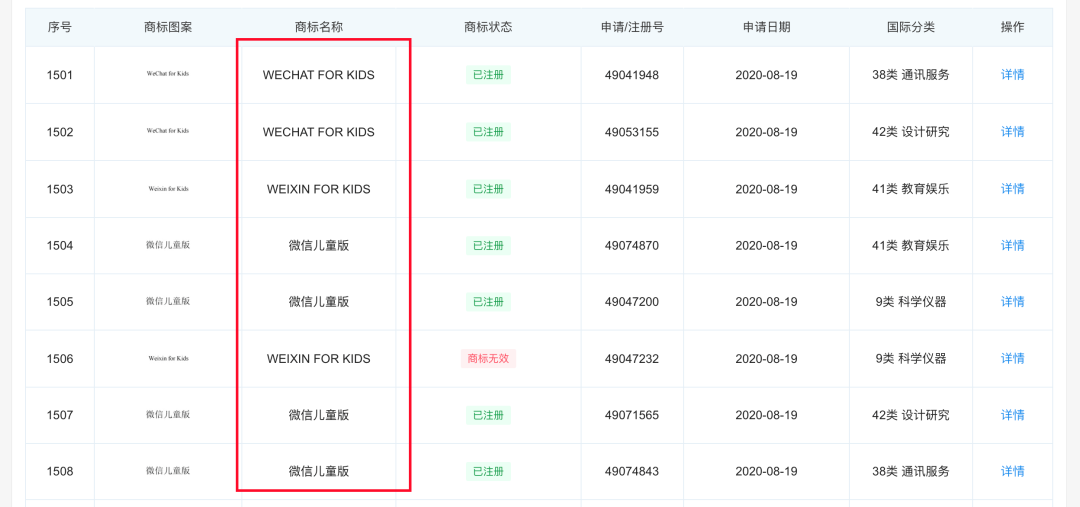Image resolution: width=1080 pixels, height=507 pixels.
Task: Click the 已注册 status badge in row 1507
Action: click(x=488, y=415)
